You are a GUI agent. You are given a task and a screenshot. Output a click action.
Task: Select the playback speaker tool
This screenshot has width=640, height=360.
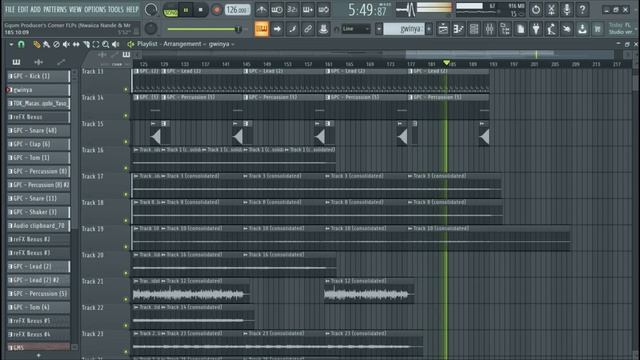point(116,44)
